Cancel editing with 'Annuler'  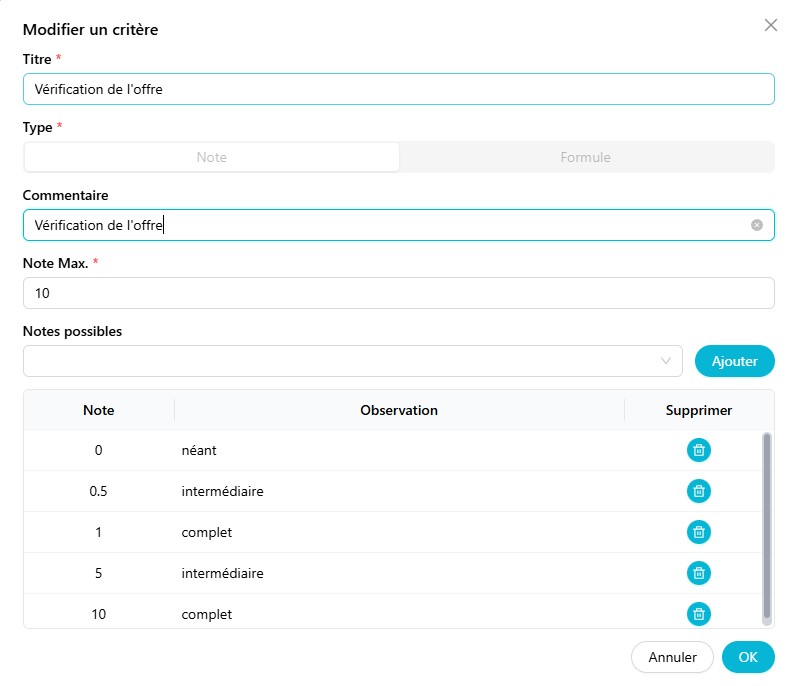pyautogui.click(x=672, y=657)
